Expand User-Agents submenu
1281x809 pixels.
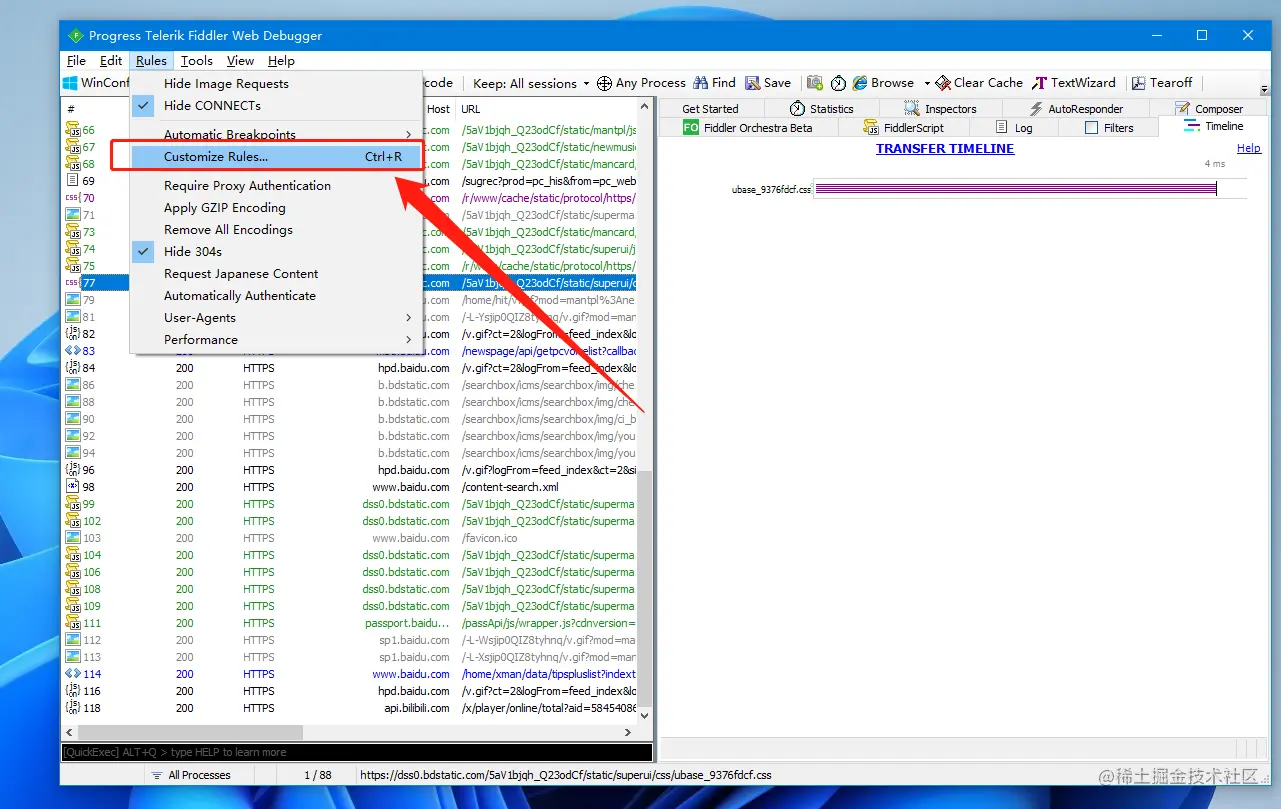pos(275,318)
